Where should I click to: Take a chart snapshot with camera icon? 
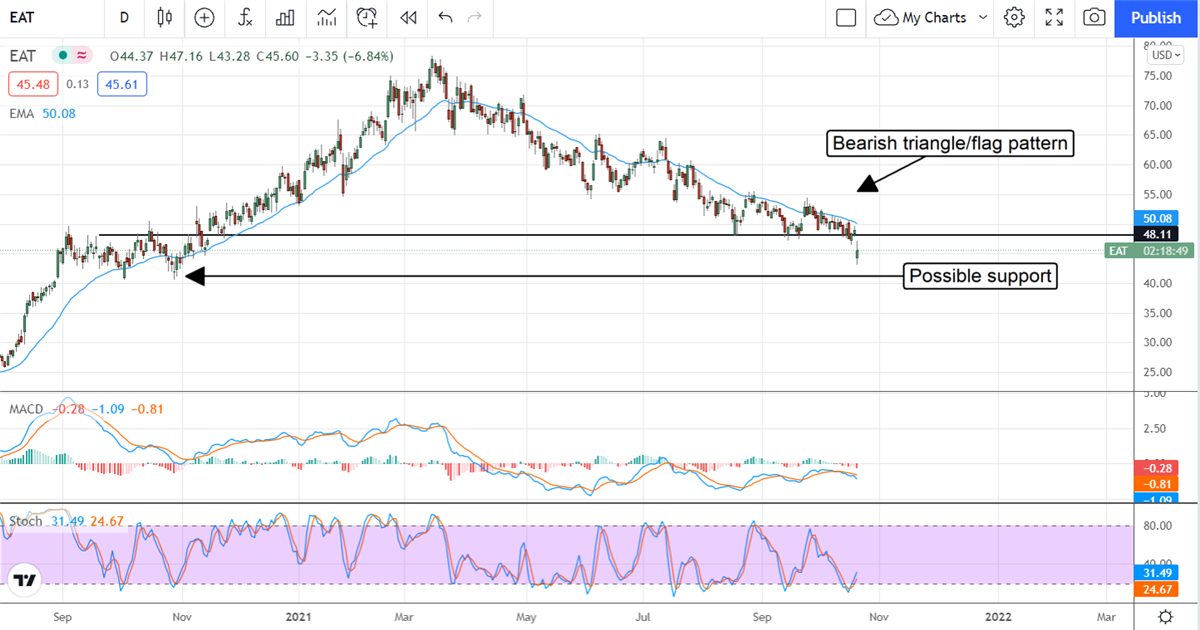point(1095,17)
